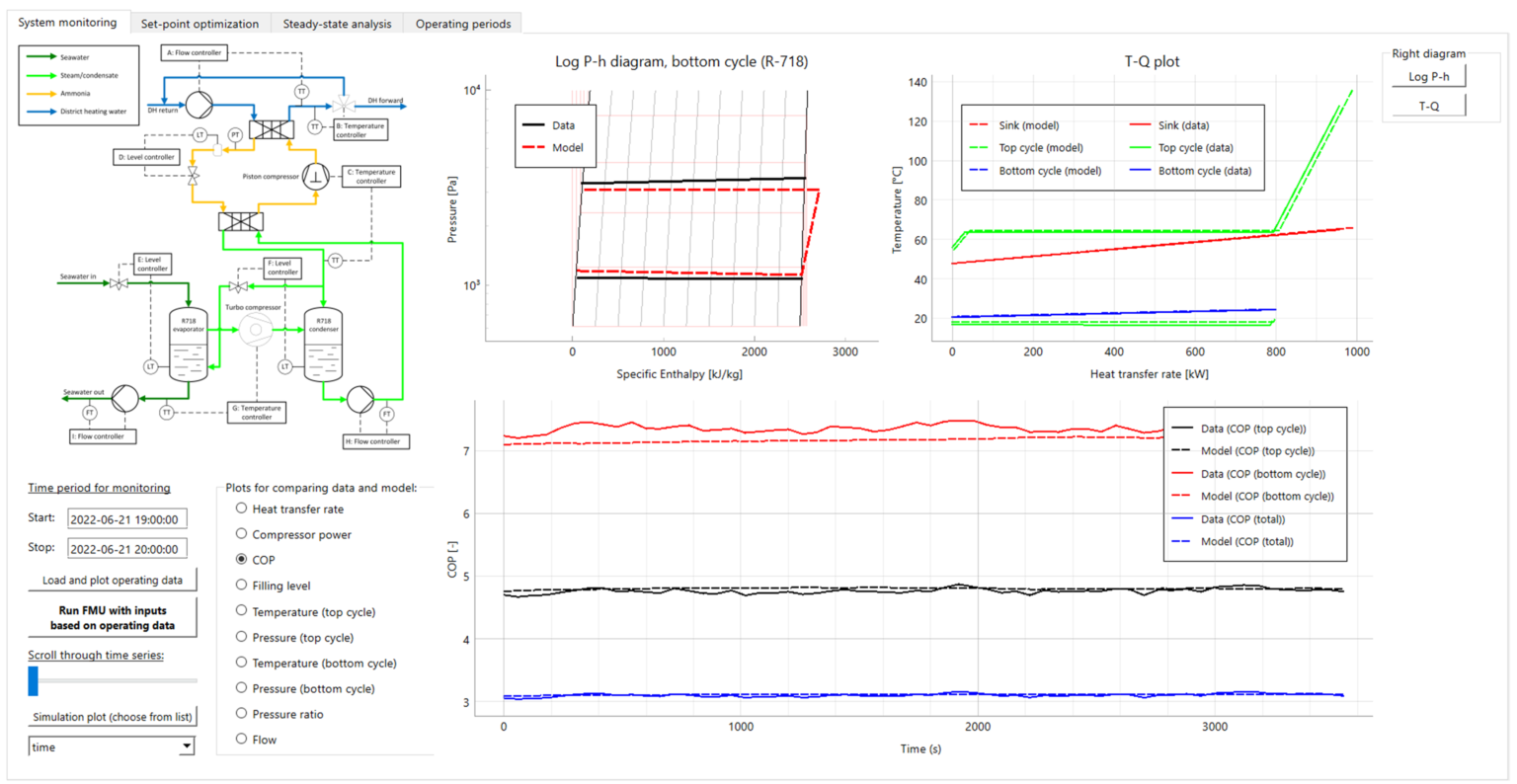Click the heat exchanger between ammonia and steam
Viewport: 1517px width, 784px height.
(240, 221)
